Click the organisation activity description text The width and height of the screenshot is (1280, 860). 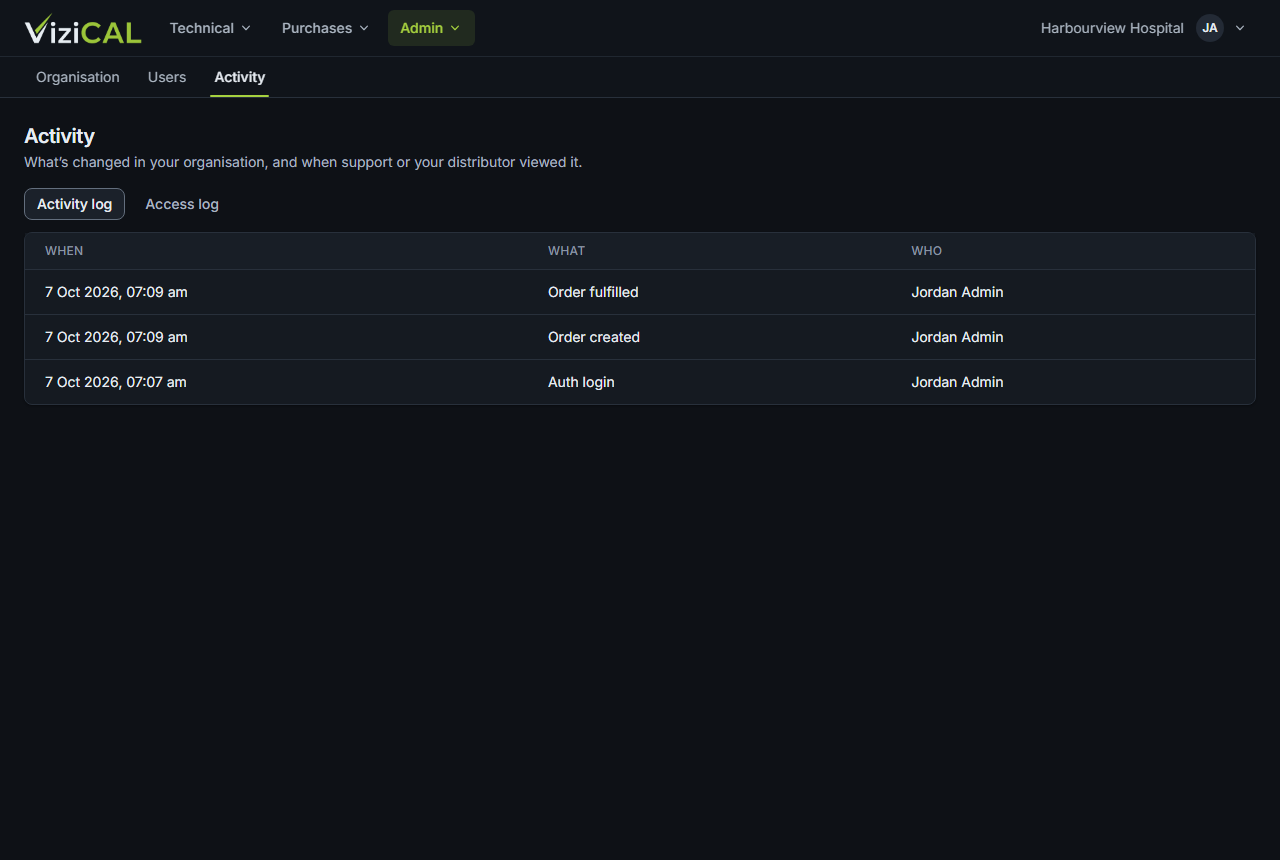coord(303,162)
